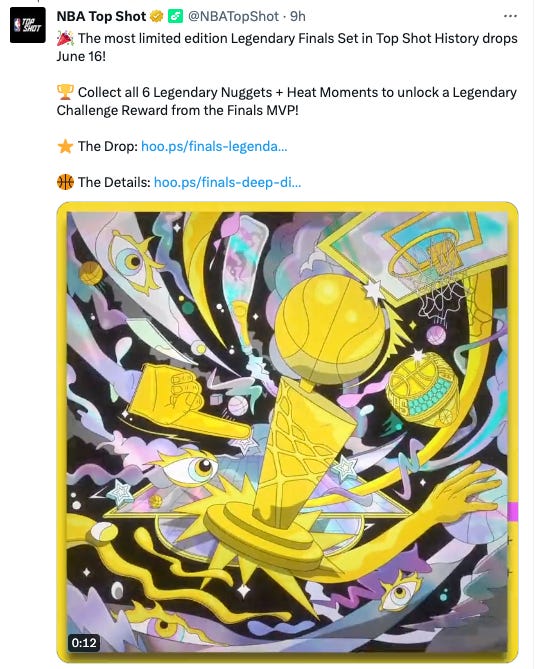Open the hoo.ps/finals-deep-di details link

tap(227, 182)
